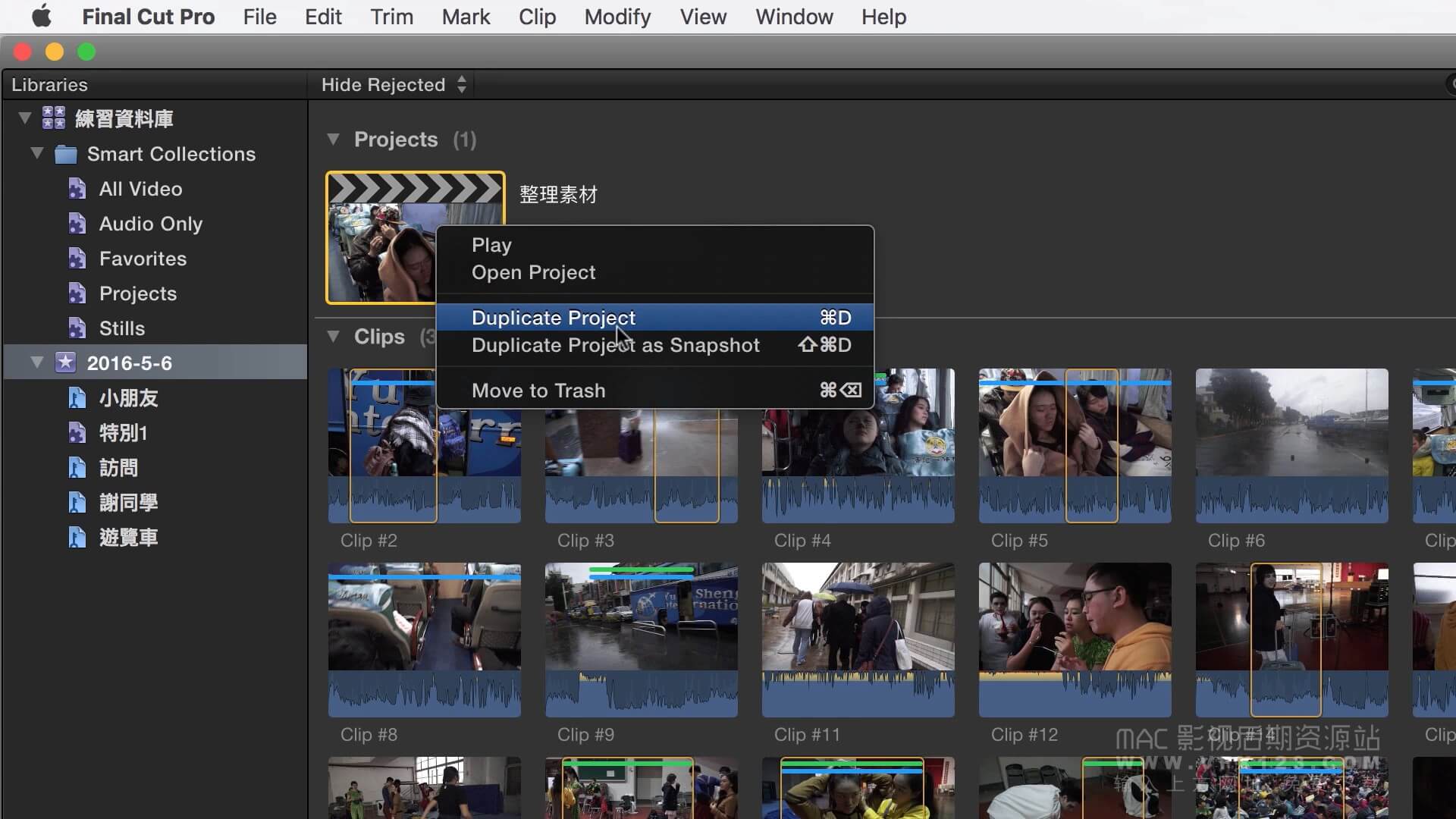The image size is (1456, 819).
Task: Click the Favorites smart collection icon
Action: tap(77, 259)
